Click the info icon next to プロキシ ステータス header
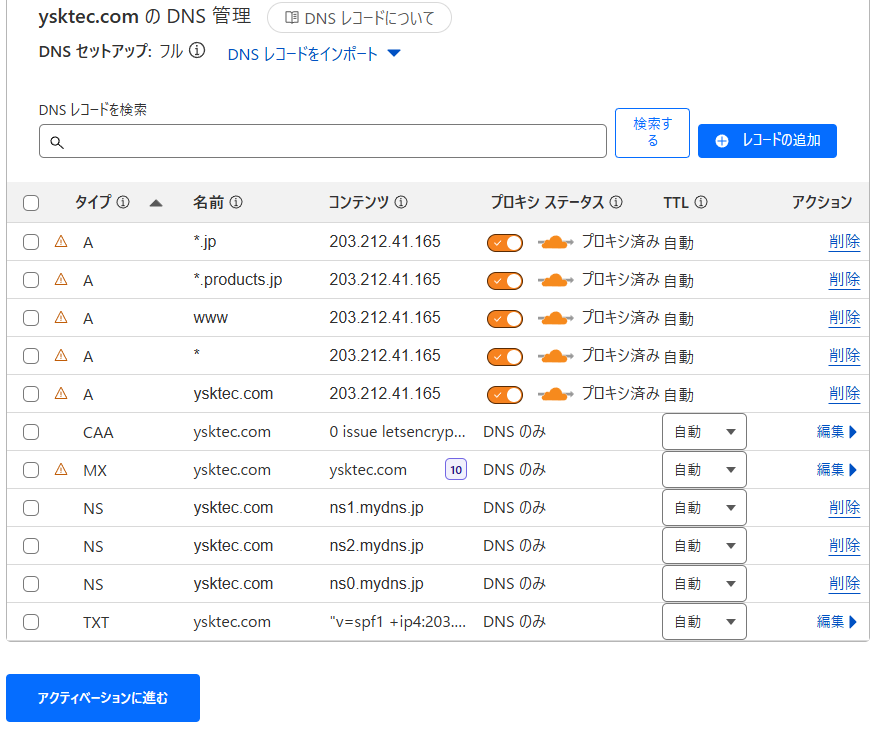This screenshot has width=879, height=732. tap(616, 202)
